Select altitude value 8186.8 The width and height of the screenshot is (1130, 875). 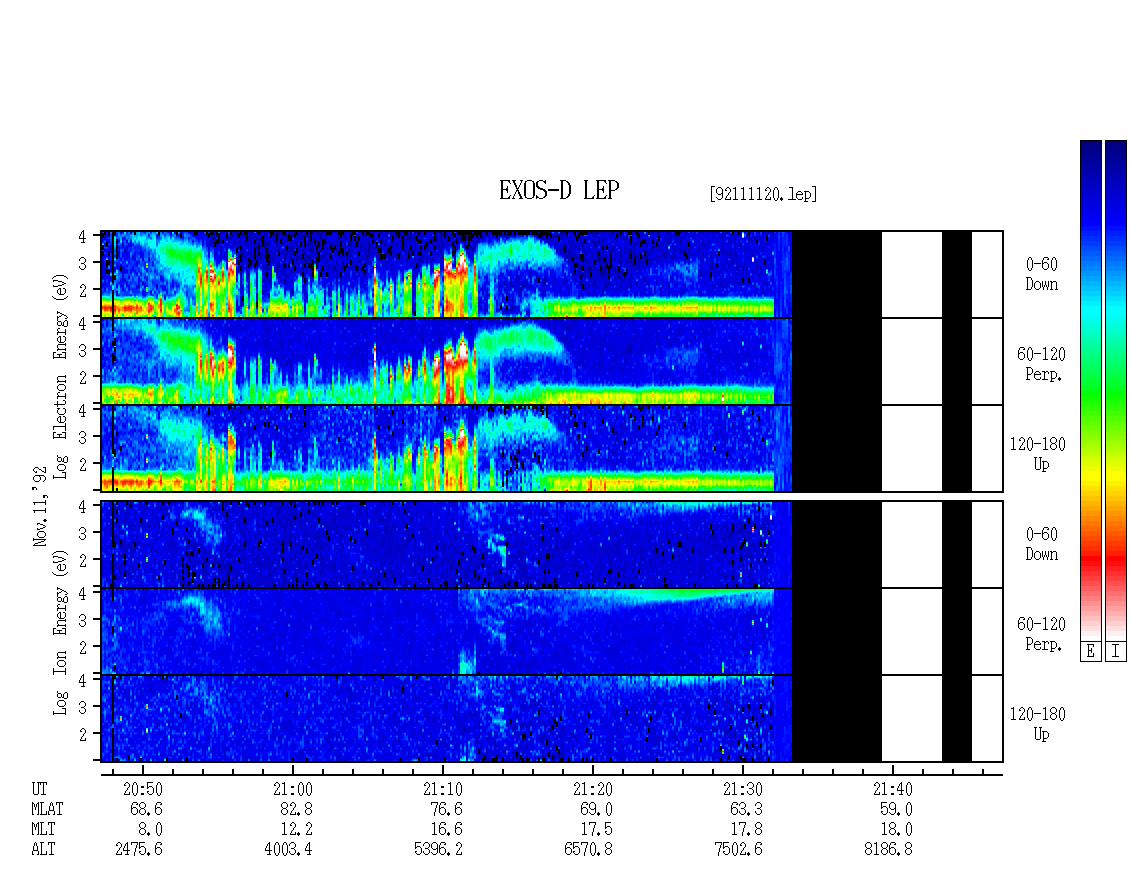click(888, 850)
